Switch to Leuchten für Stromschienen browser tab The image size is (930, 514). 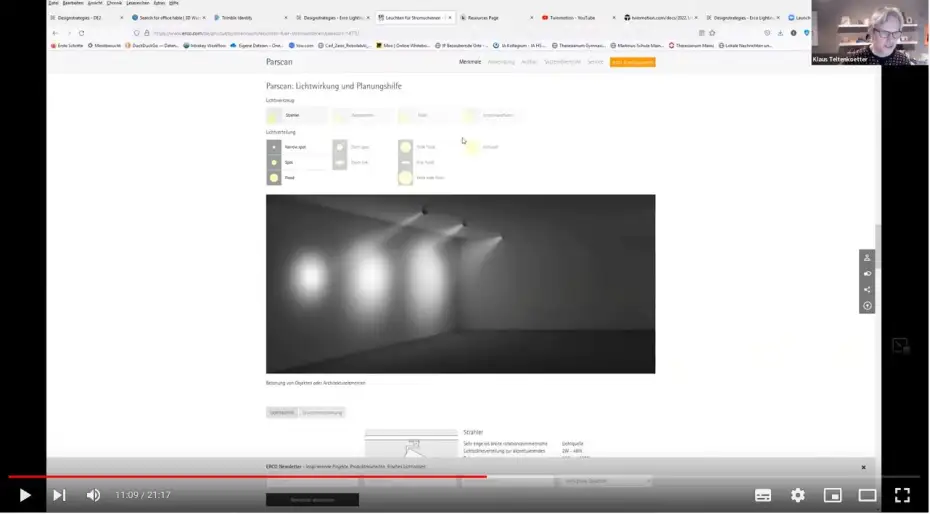(413, 18)
